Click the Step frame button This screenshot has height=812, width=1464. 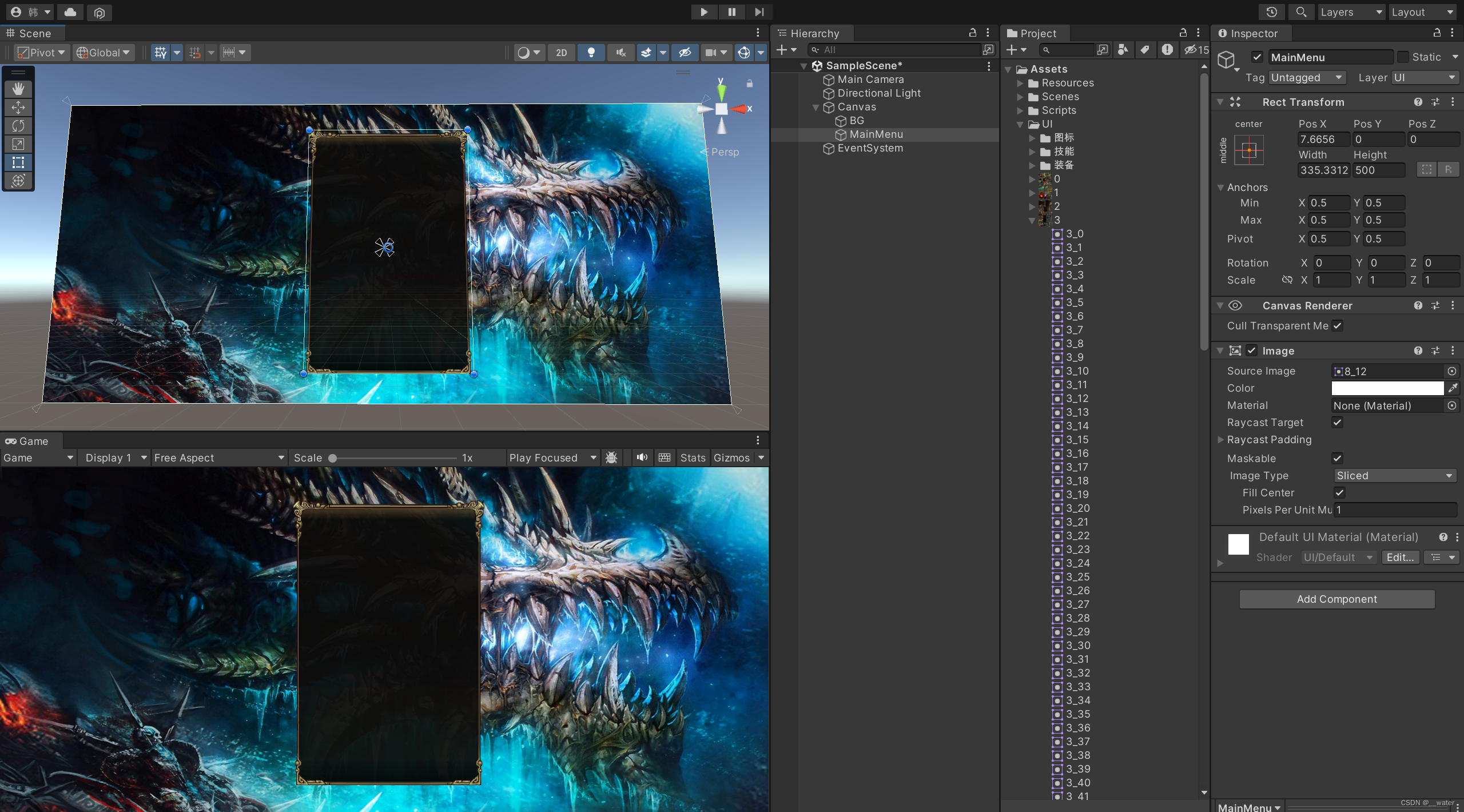(759, 12)
